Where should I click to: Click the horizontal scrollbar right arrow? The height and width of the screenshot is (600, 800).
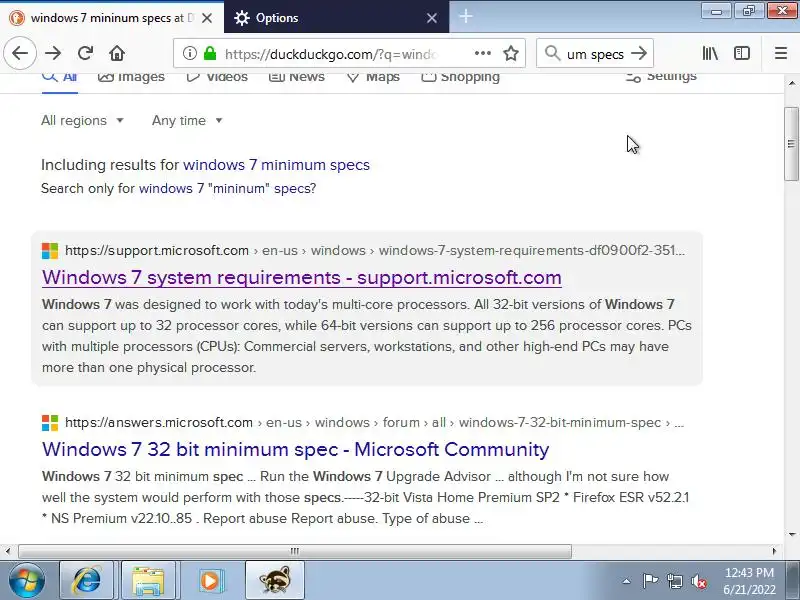pos(774,551)
